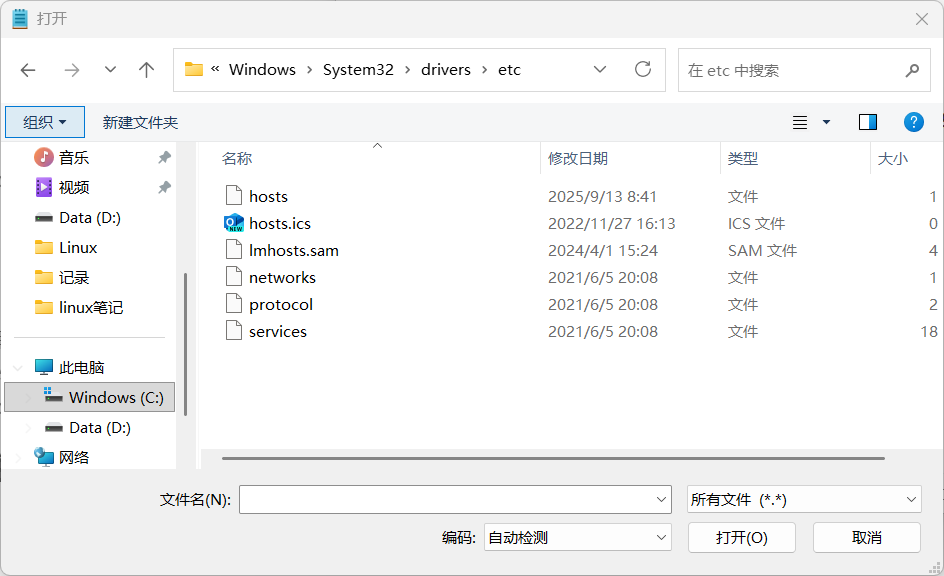Change view layout icon

point(800,123)
